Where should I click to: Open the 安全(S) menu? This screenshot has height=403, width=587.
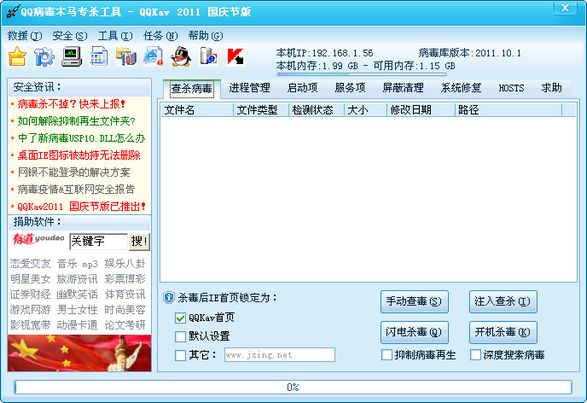tap(70, 36)
